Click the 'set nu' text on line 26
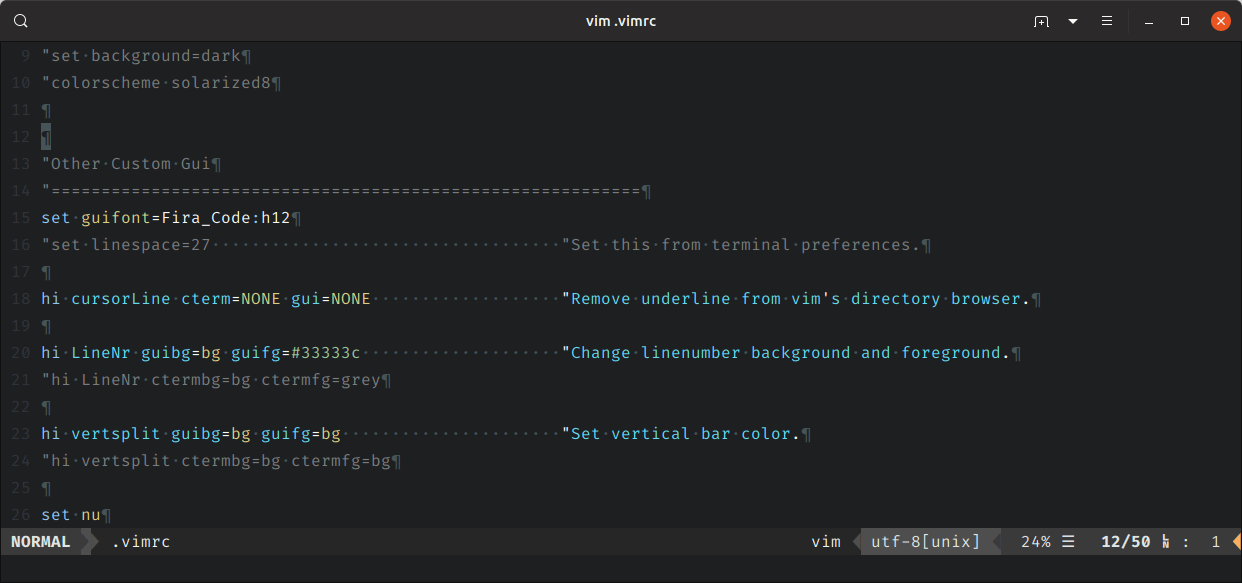Screen dimensions: 1242x583 coord(70,515)
